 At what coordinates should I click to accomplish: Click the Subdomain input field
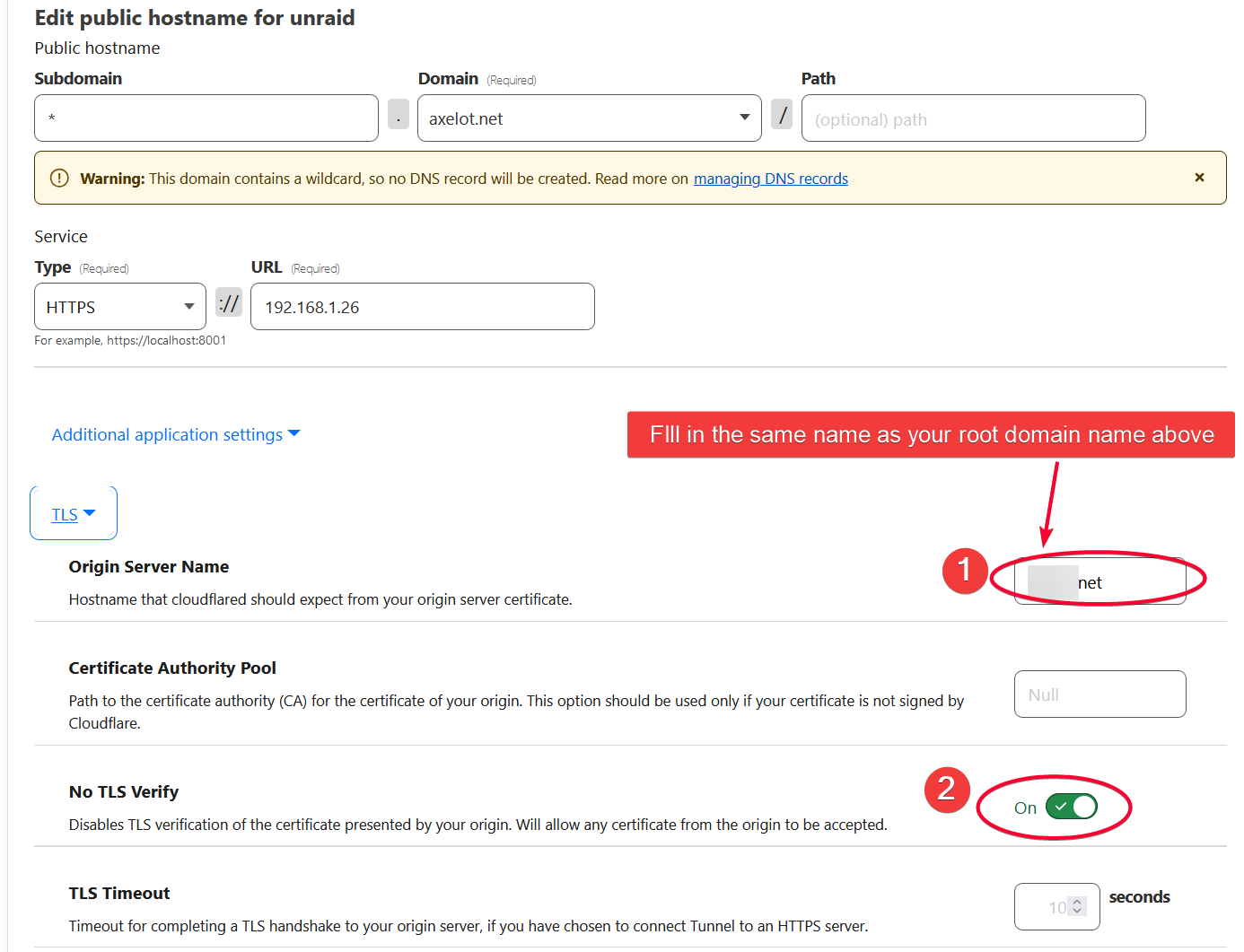point(206,118)
